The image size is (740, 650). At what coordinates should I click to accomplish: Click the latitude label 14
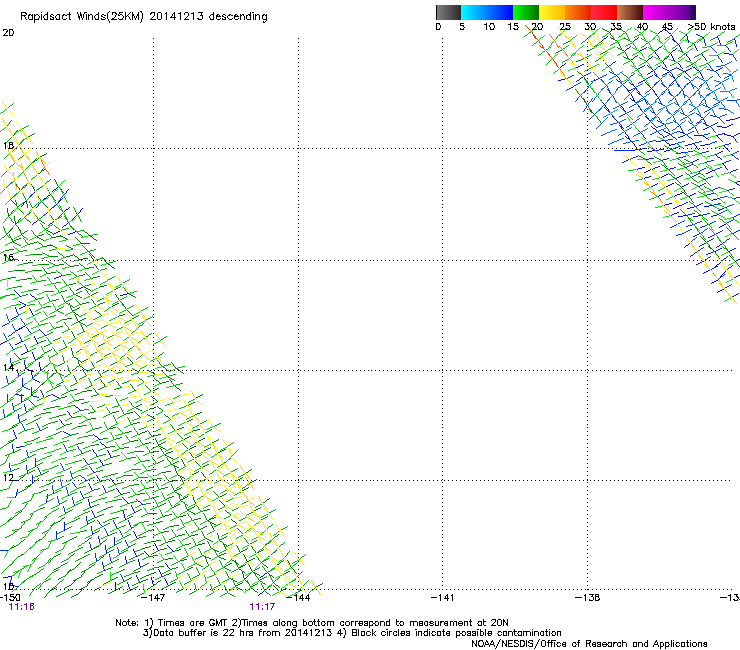pos(8,367)
